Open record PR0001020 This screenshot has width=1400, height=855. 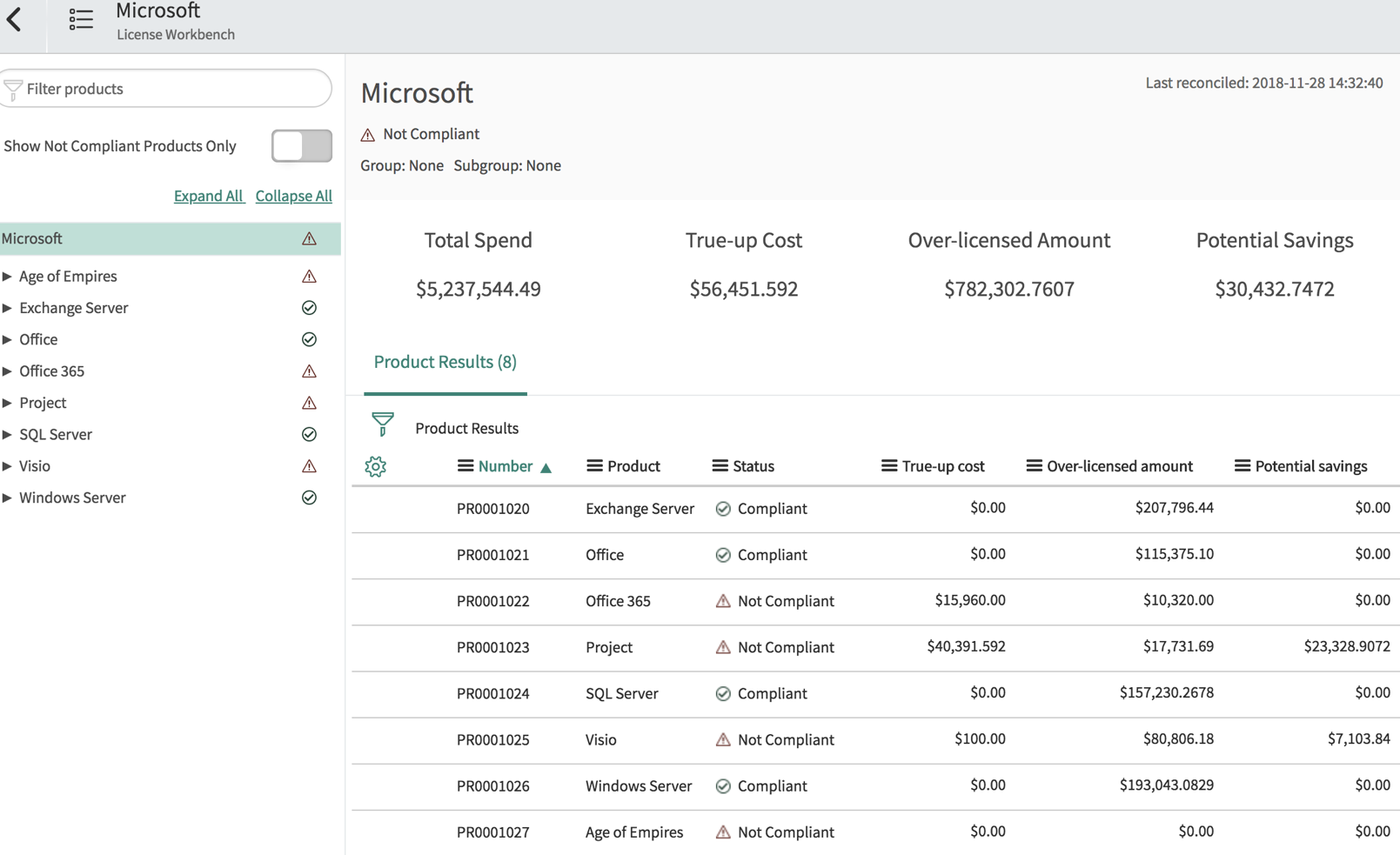pyautogui.click(x=493, y=509)
